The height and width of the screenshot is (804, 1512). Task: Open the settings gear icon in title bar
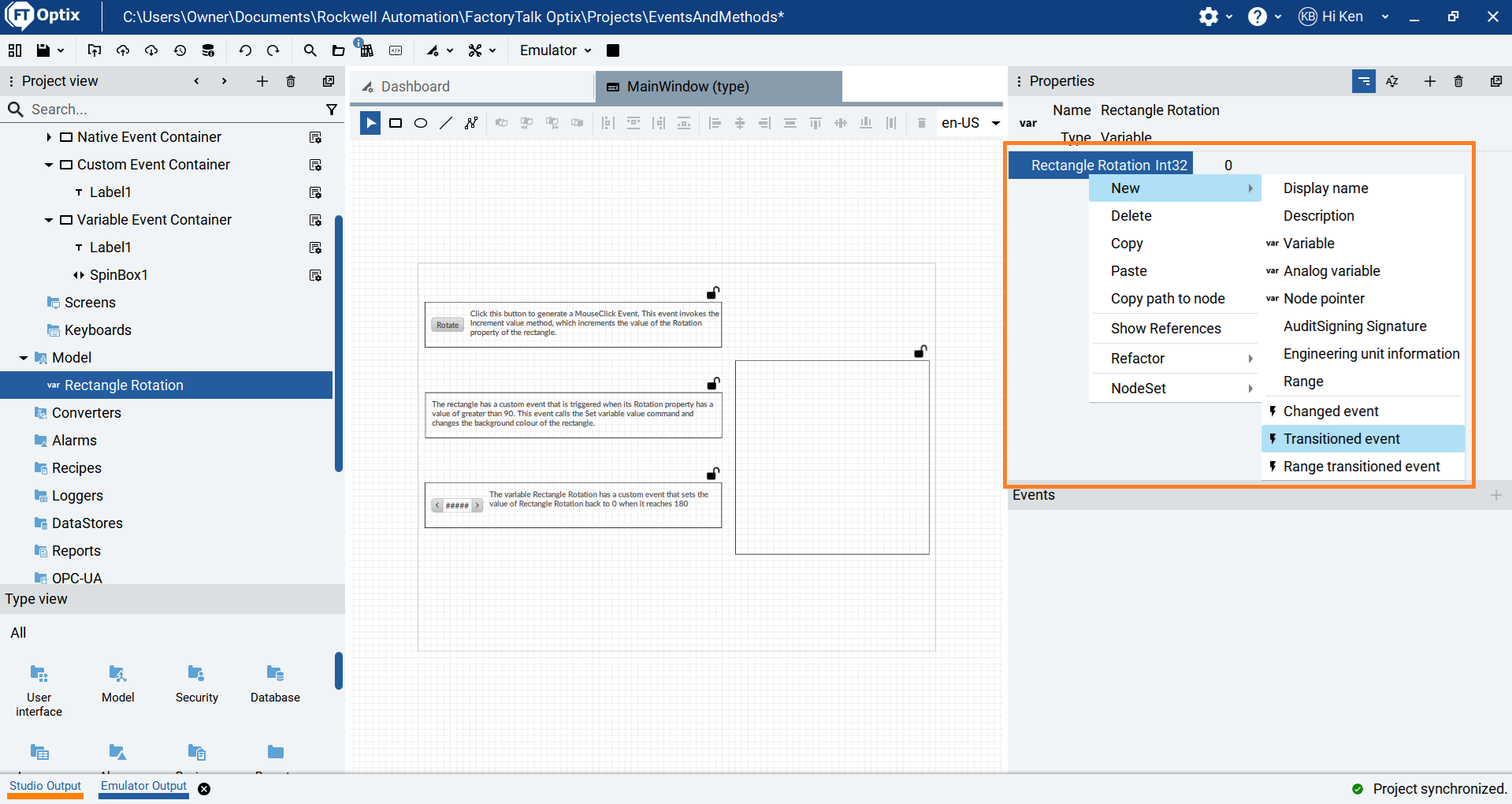(x=1209, y=17)
